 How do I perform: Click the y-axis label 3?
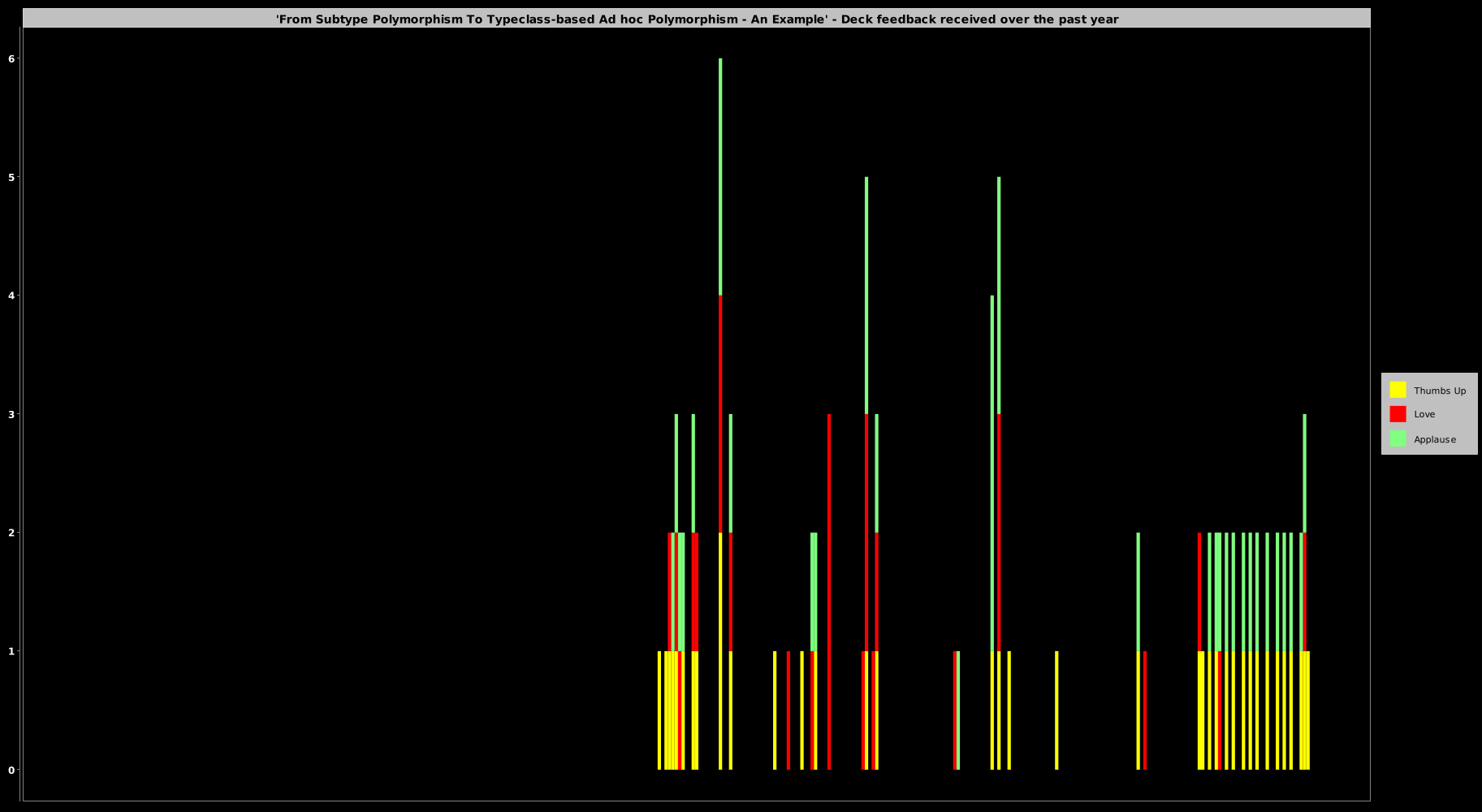[x=12, y=414]
